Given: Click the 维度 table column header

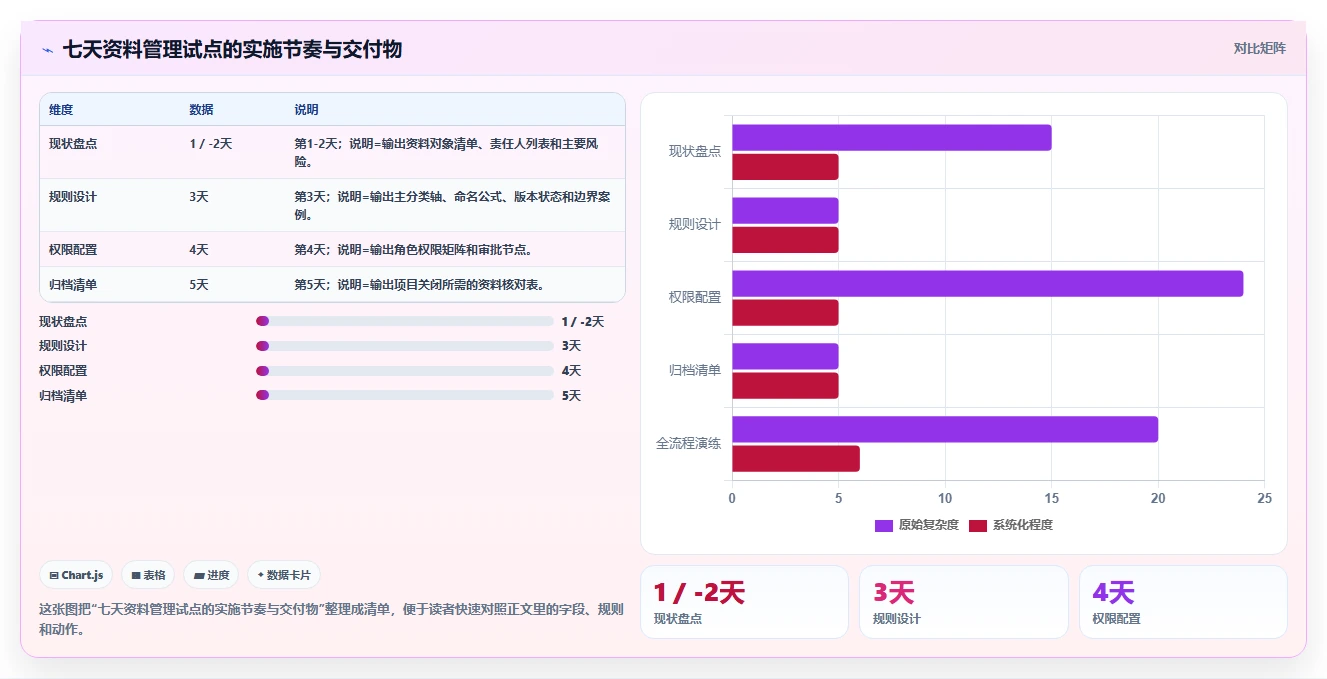Looking at the screenshot, I should [61, 110].
